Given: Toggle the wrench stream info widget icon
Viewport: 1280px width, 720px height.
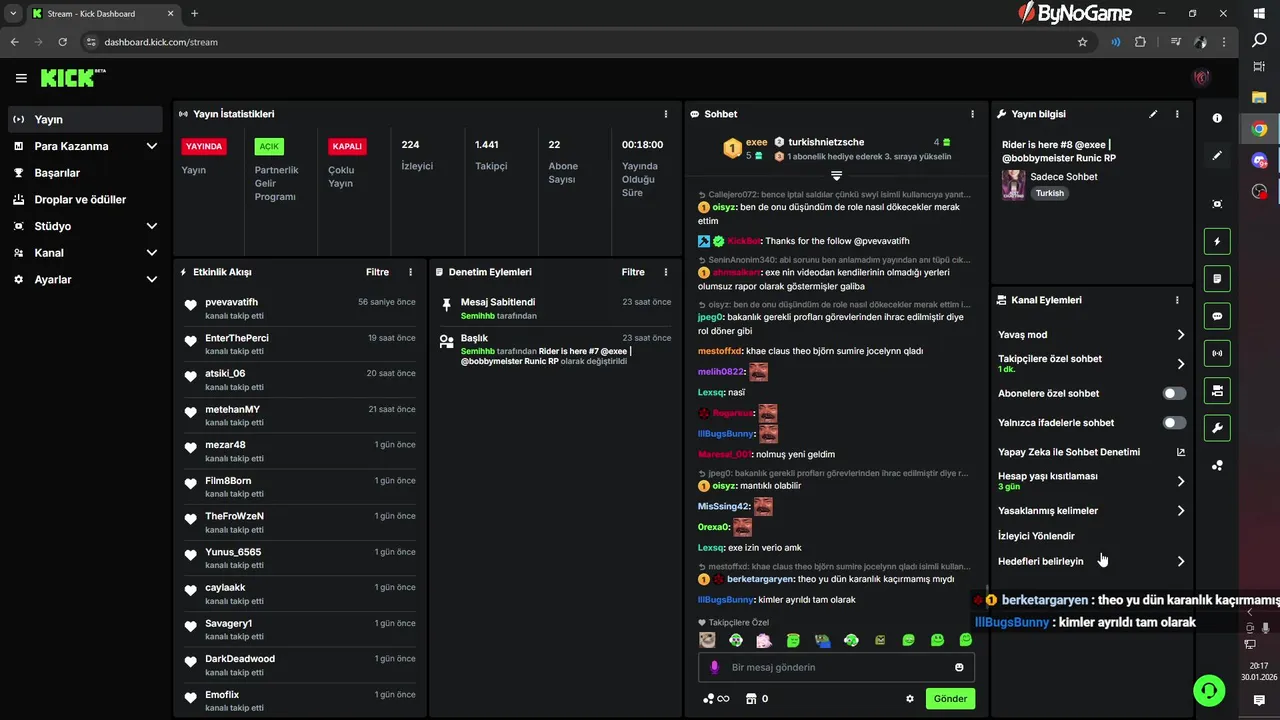Looking at the screenshot, I should pos(1217,428).
